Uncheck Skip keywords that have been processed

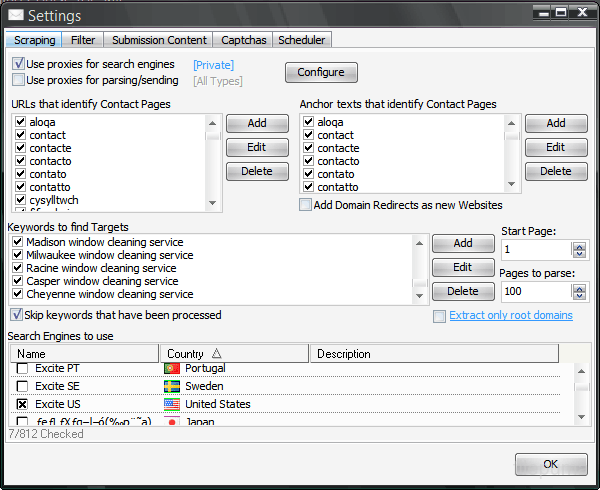point(16,315)
